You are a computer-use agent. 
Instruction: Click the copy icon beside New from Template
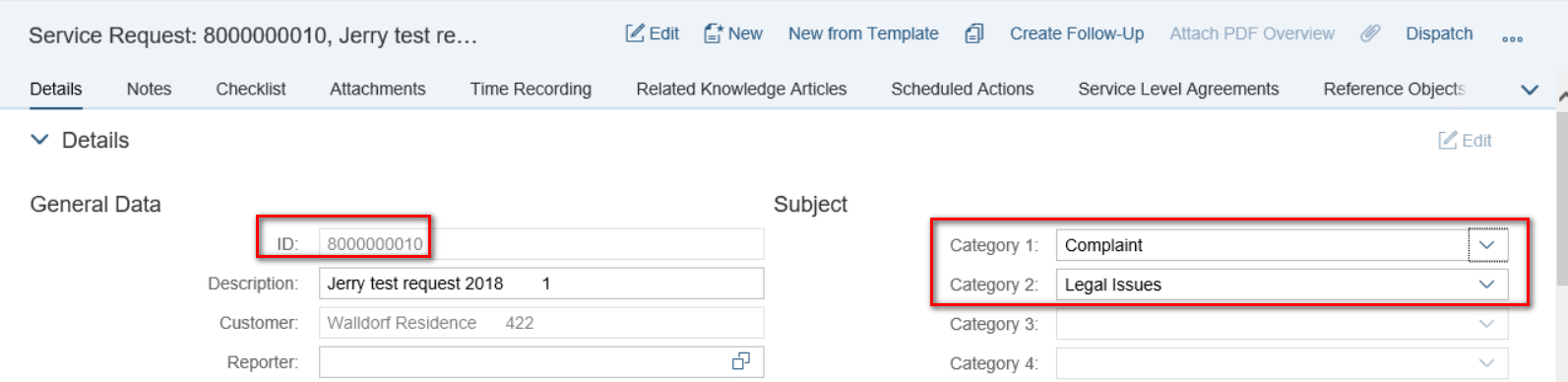click(973, 33)
